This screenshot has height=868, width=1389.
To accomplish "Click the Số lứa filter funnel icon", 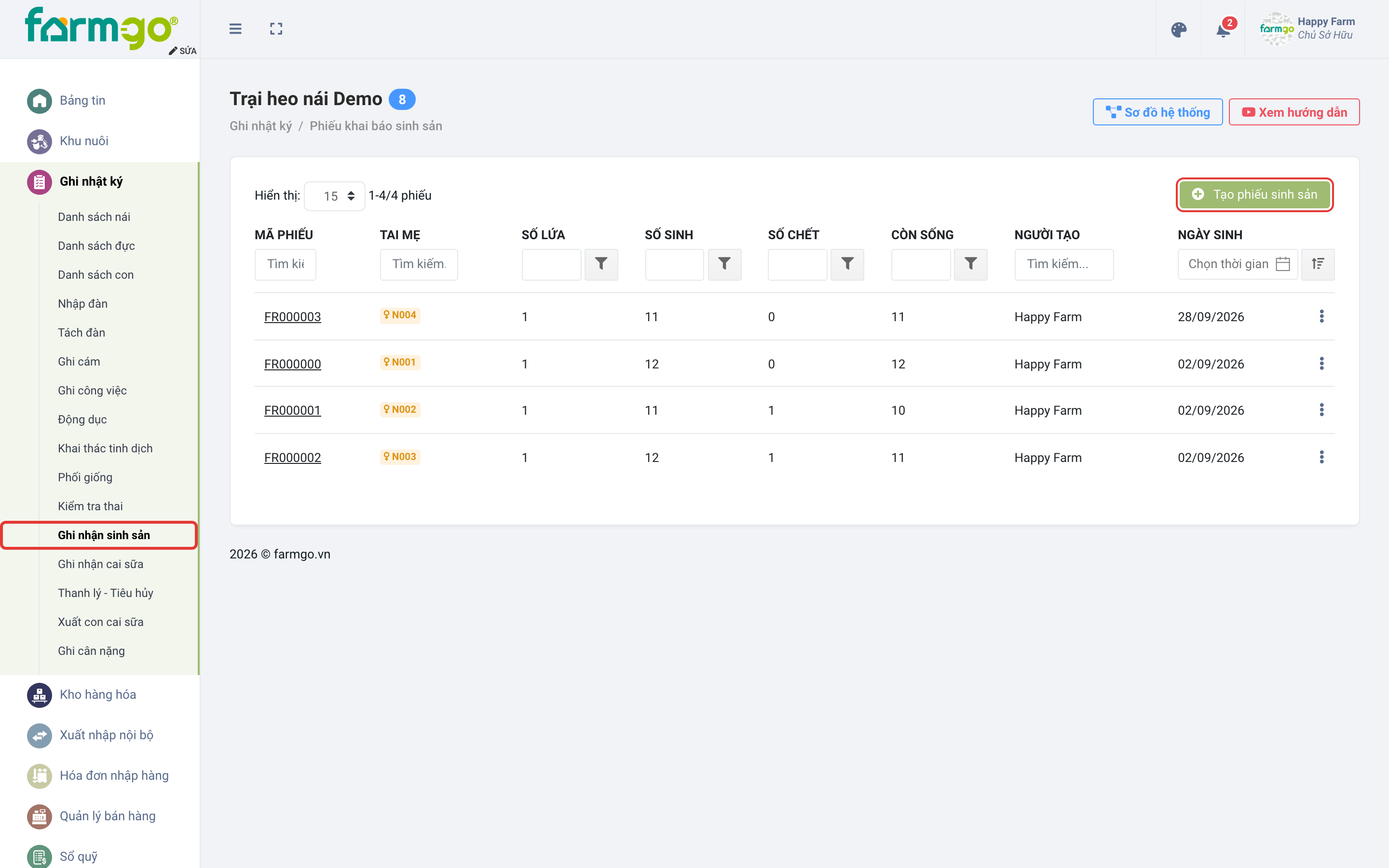I will click(x=601, y=264).
